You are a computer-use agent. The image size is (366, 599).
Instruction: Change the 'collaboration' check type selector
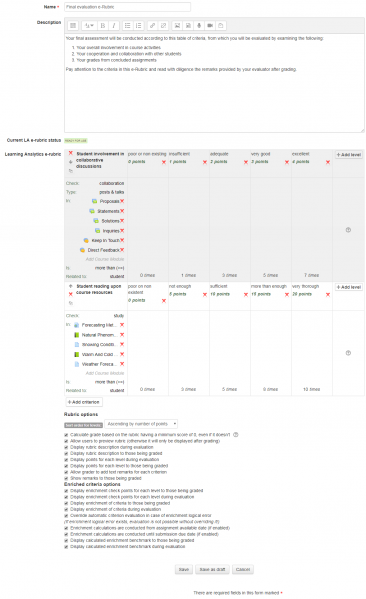112,183
